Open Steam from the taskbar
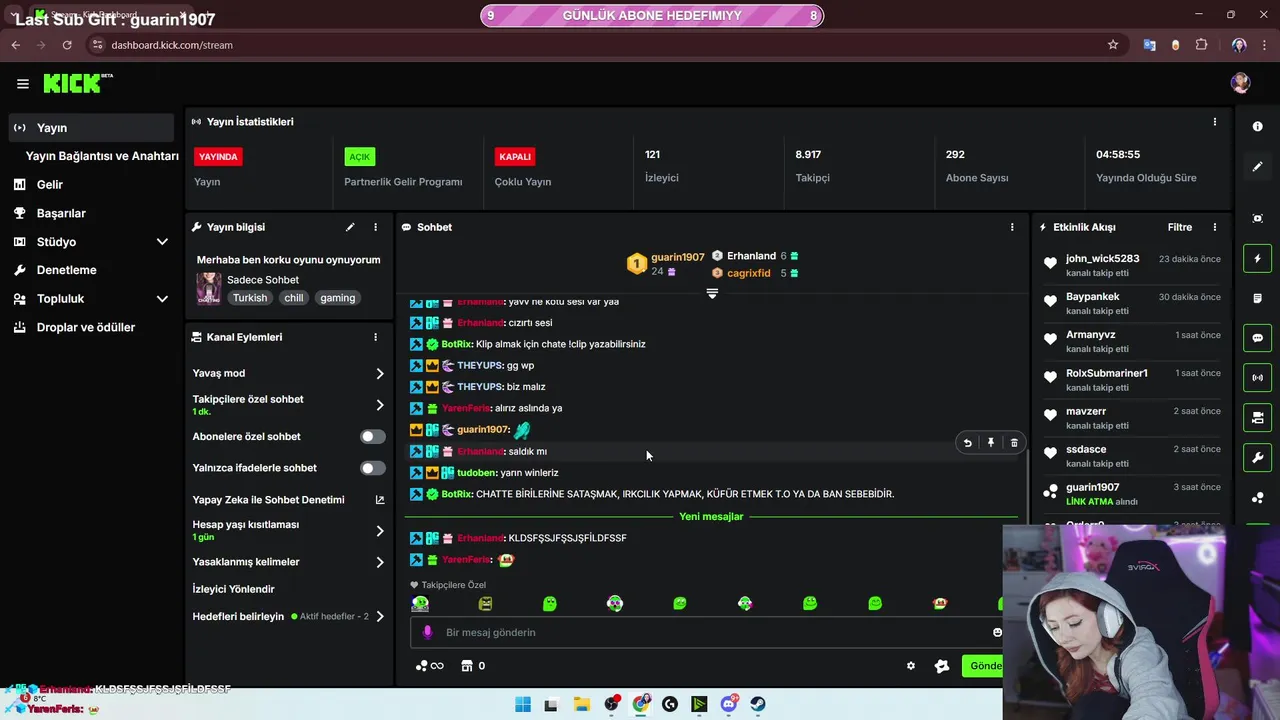 758,704
